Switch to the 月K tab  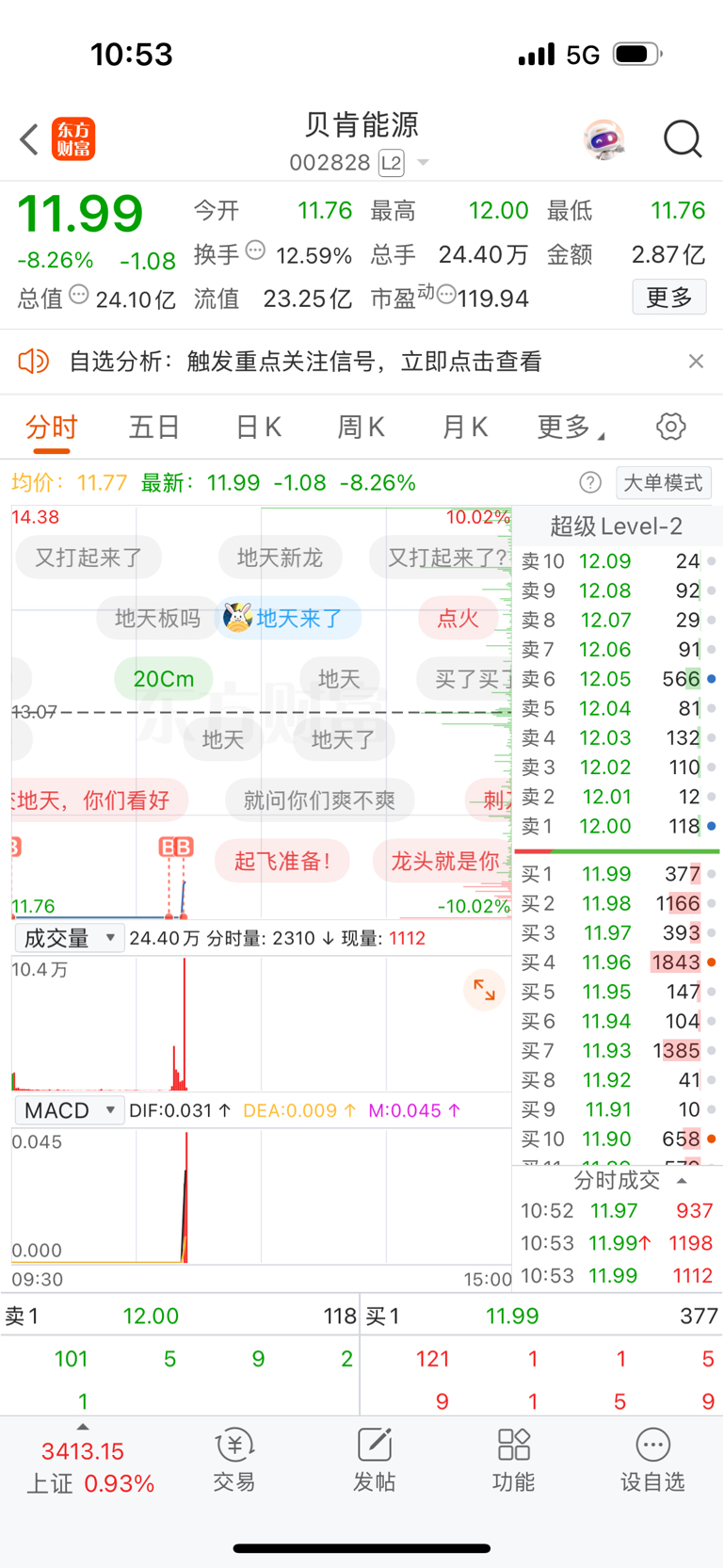pyautogui.click(x=465, y=428)
